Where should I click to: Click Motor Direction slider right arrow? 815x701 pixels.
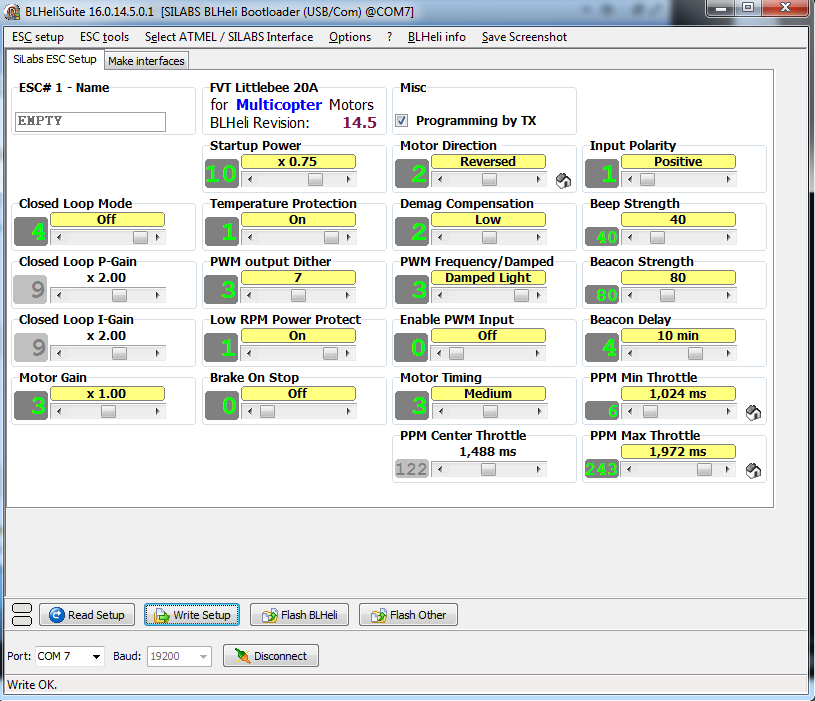(538, 179)
